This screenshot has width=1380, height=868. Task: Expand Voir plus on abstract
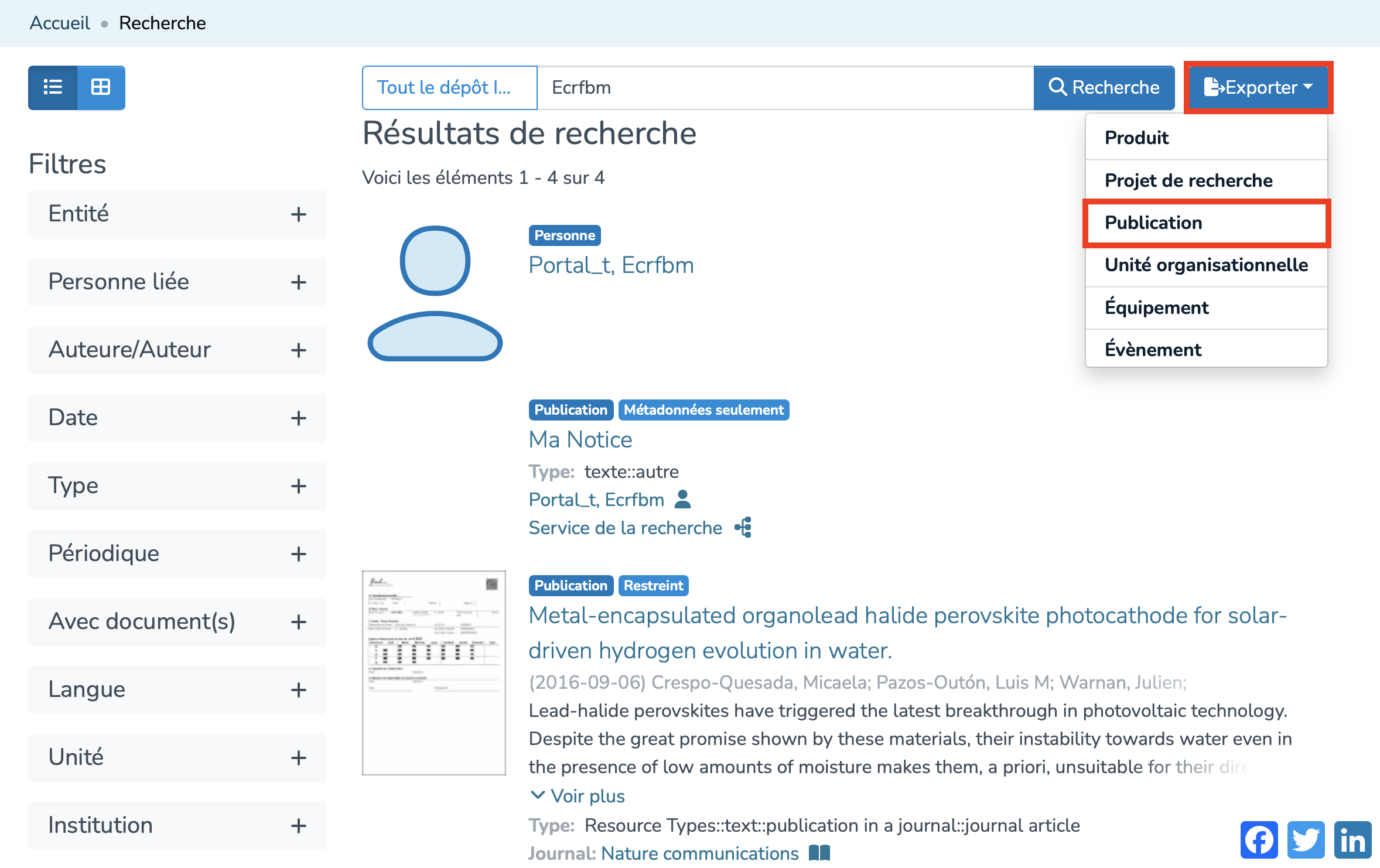point(578,796)
